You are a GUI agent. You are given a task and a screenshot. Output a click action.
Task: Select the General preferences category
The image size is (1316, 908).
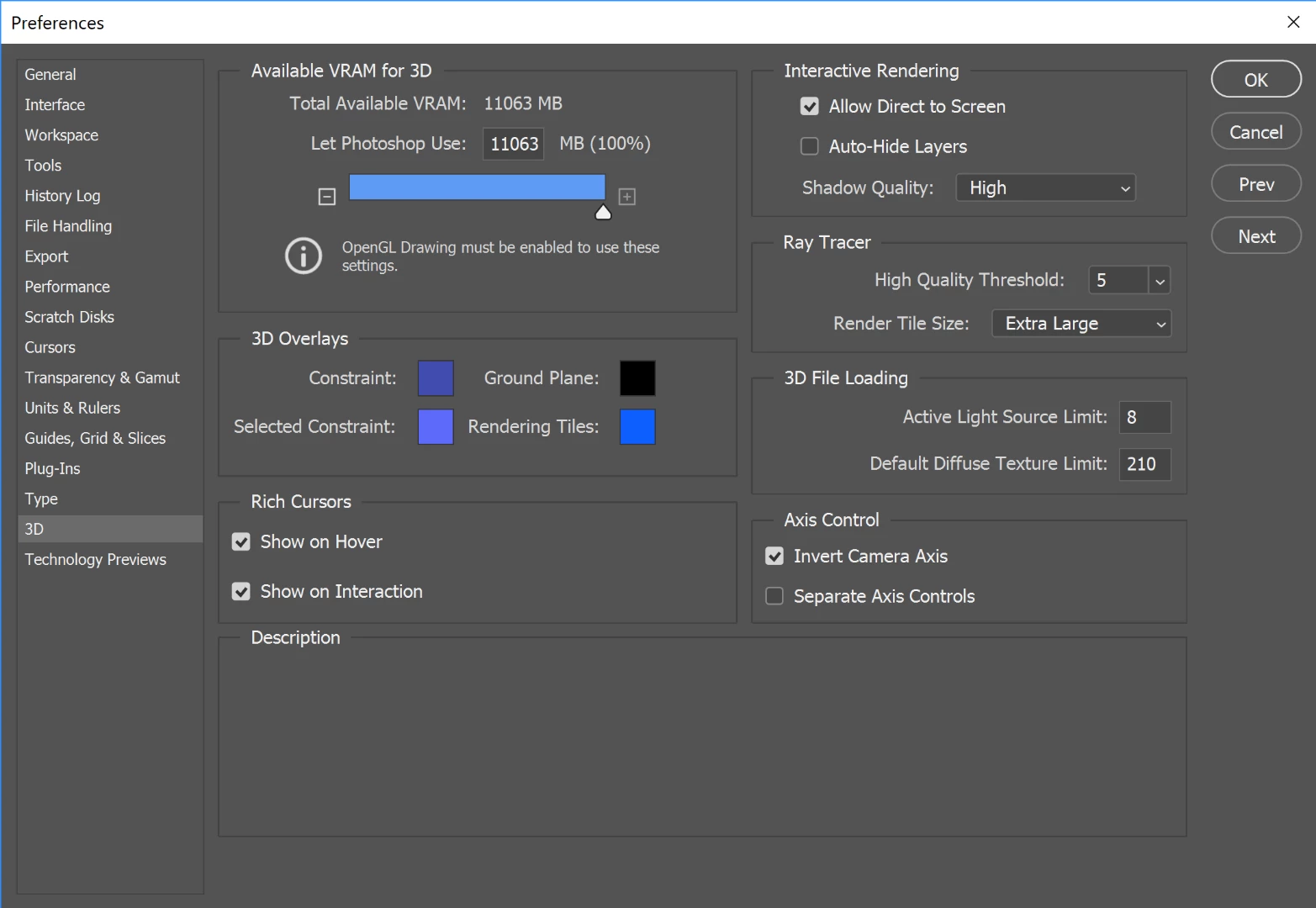(x=110, y=75)
